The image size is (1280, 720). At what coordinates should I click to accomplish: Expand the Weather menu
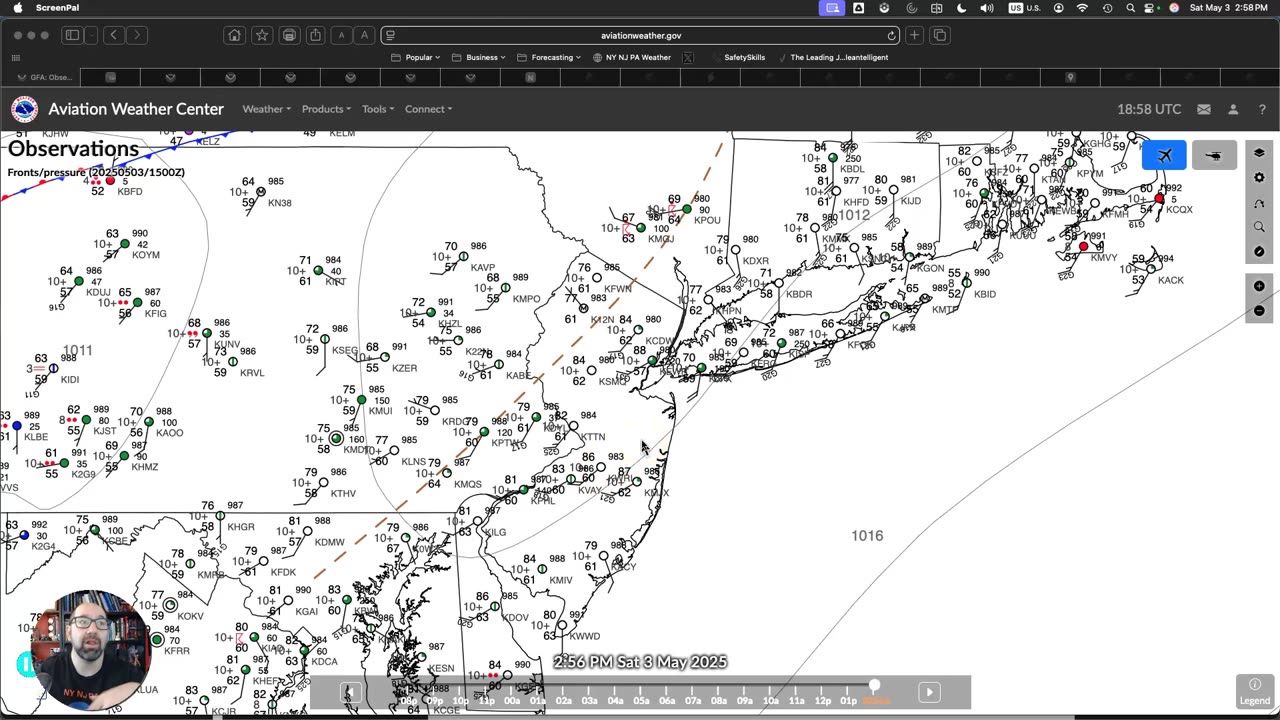pos(266,109)
